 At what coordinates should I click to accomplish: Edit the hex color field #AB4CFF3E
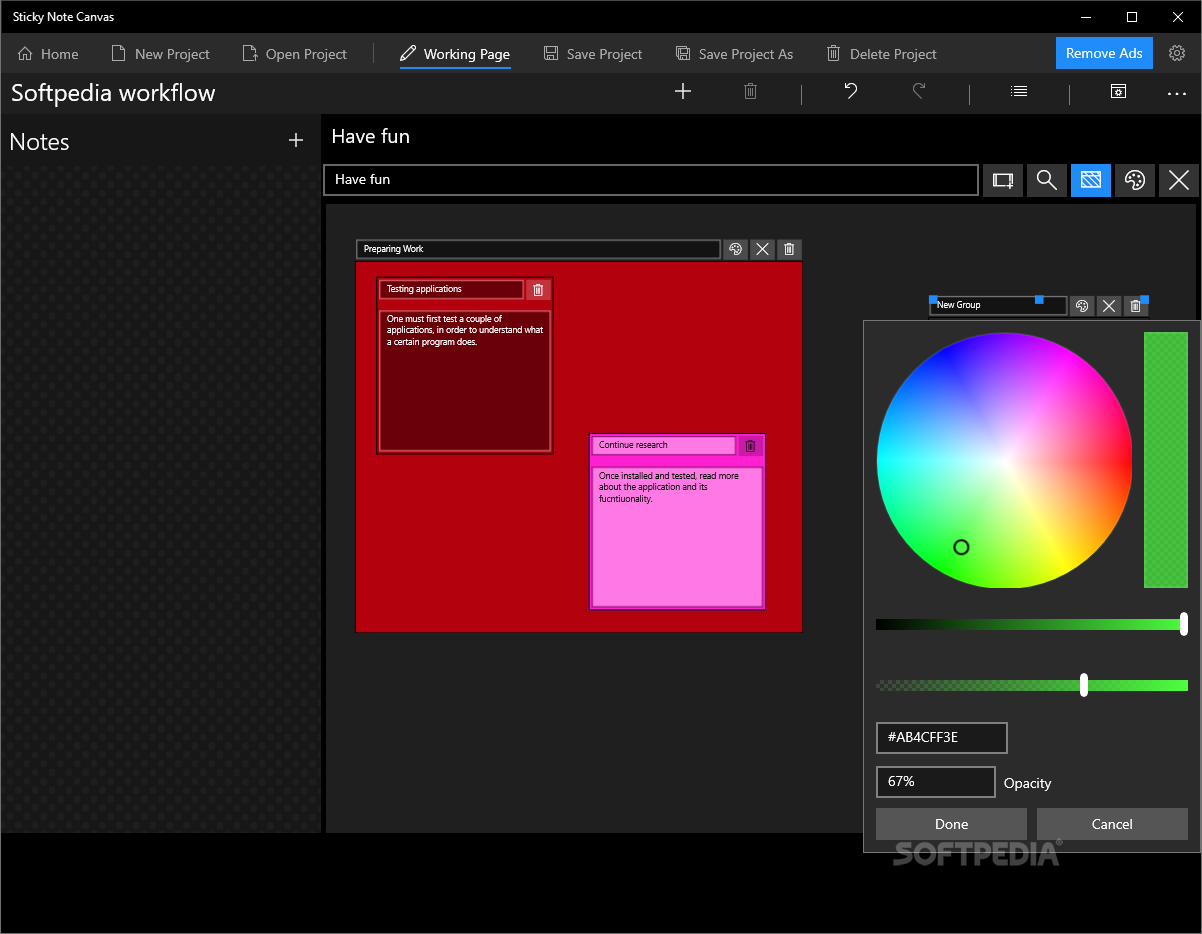coord(941,738)
